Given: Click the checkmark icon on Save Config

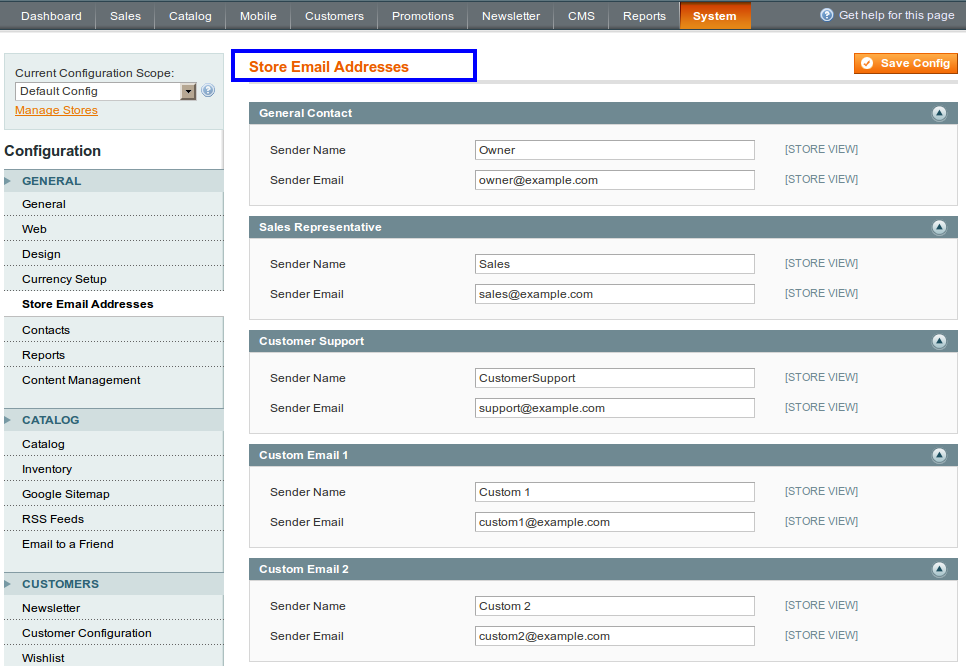Looking at the screenshot, I should pos(866,62).
